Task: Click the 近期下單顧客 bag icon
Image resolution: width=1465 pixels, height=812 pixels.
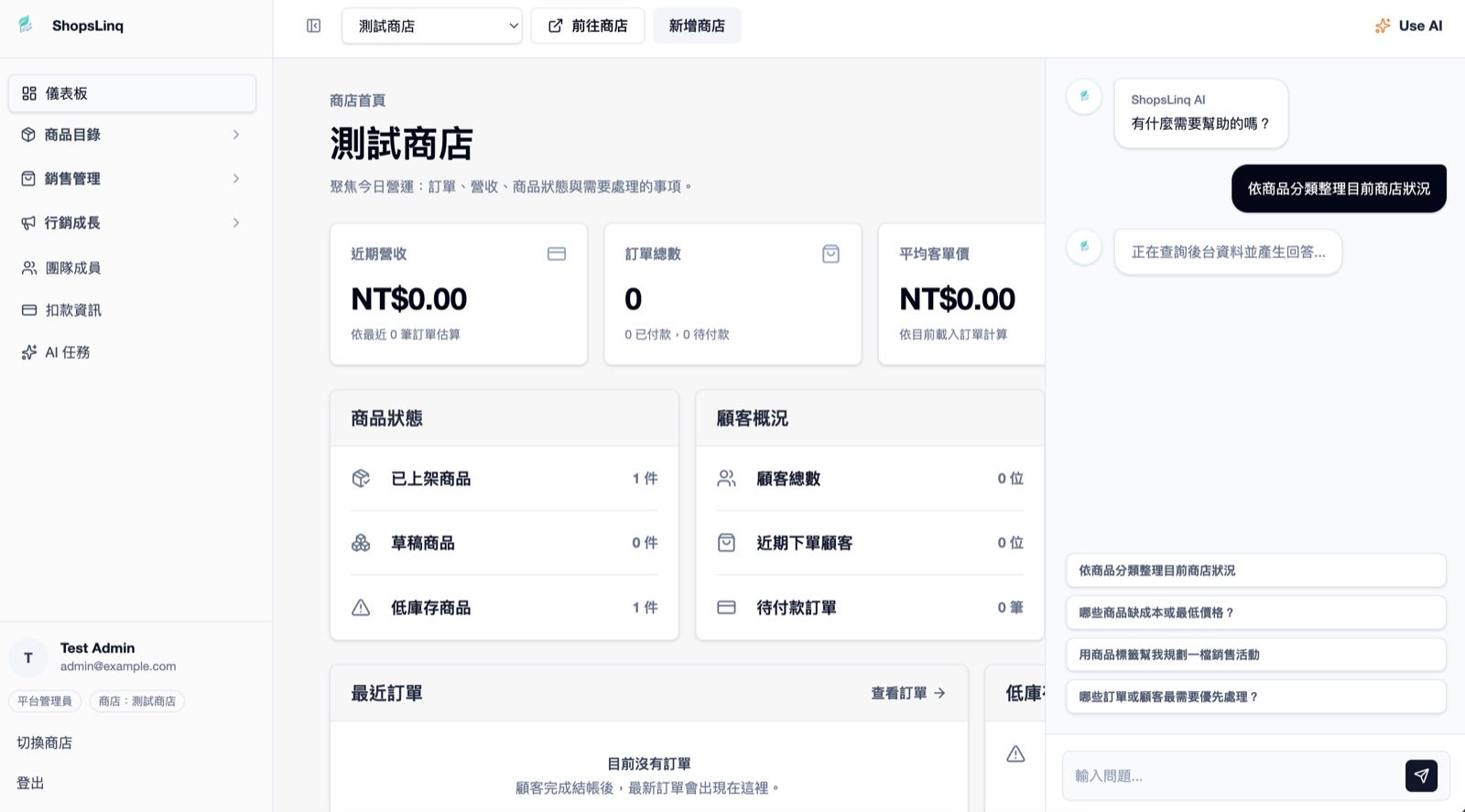Action: [x=726, y=543]
